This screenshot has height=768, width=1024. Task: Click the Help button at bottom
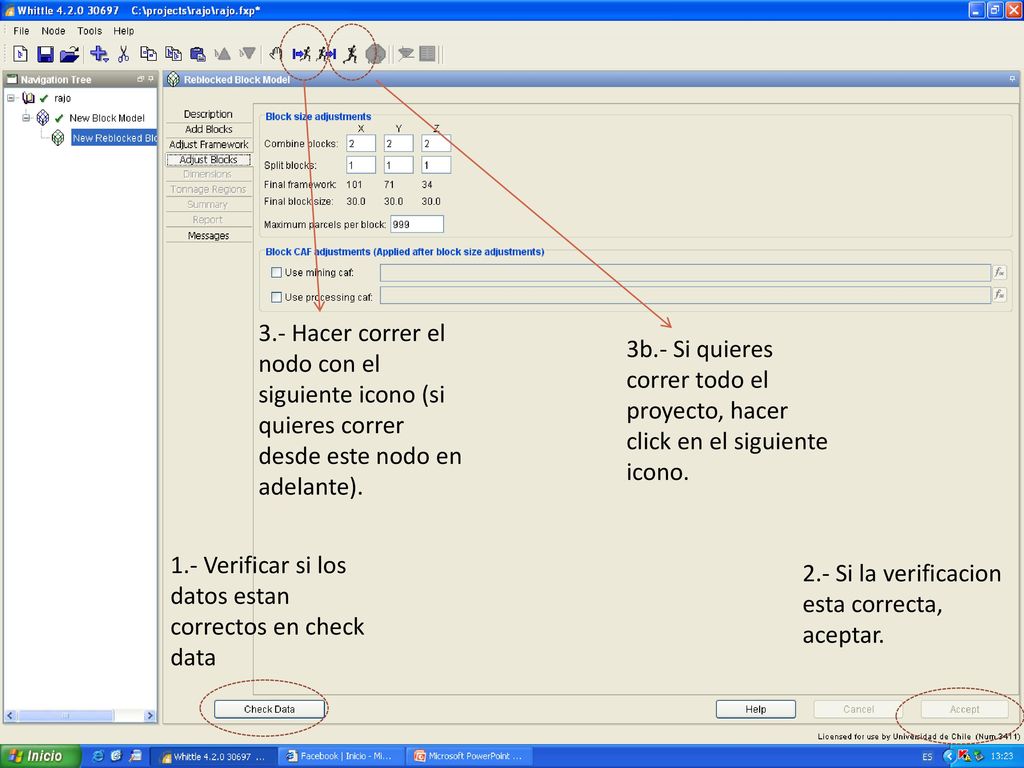click(x=756, y=709)
